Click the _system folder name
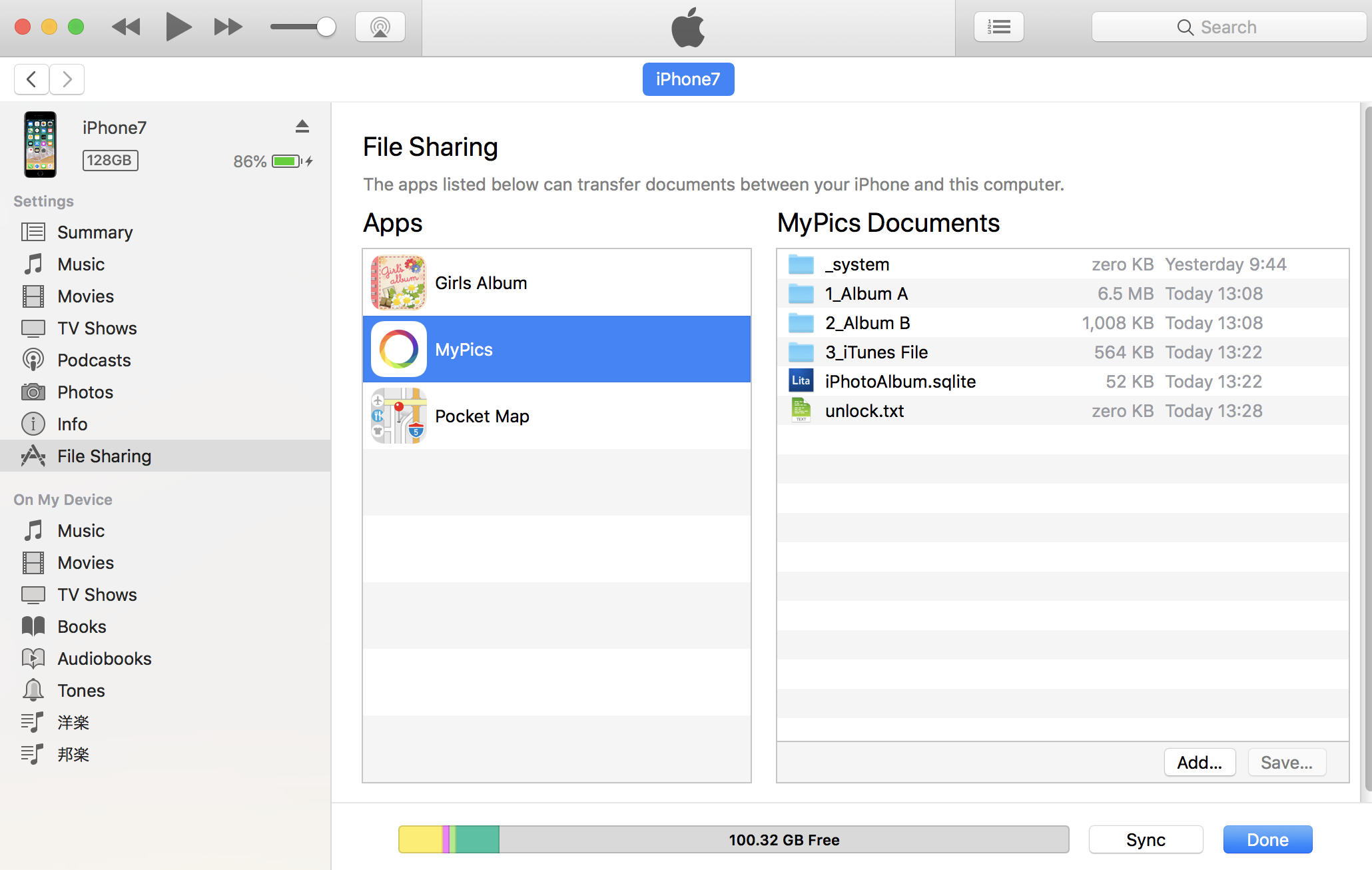Viewport: 1372px width, 870px height. (857, 264)
